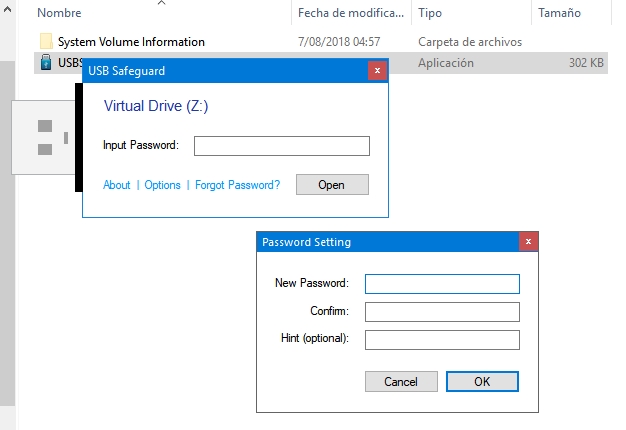
Task: Close the Password Setting dialog
Action: [528, 242]
